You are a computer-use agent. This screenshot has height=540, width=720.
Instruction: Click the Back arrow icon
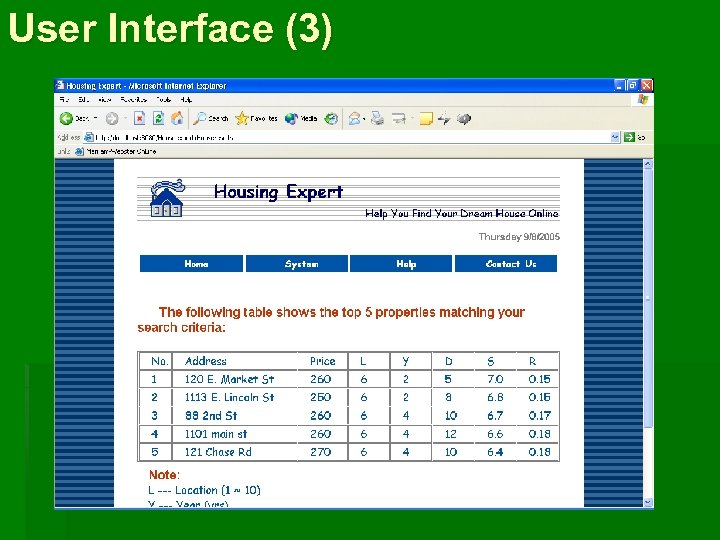coord(67,118)
